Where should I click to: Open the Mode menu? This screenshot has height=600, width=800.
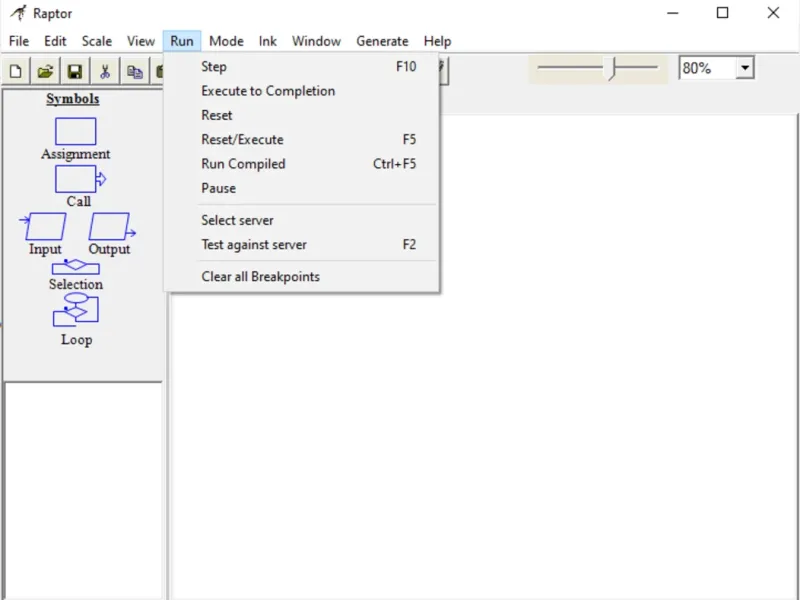coord(226,41)
